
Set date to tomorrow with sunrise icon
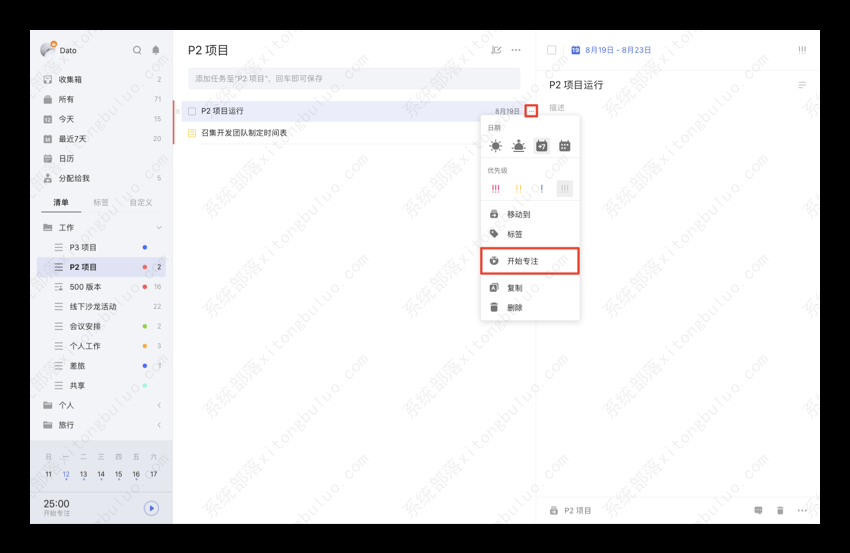519,146
